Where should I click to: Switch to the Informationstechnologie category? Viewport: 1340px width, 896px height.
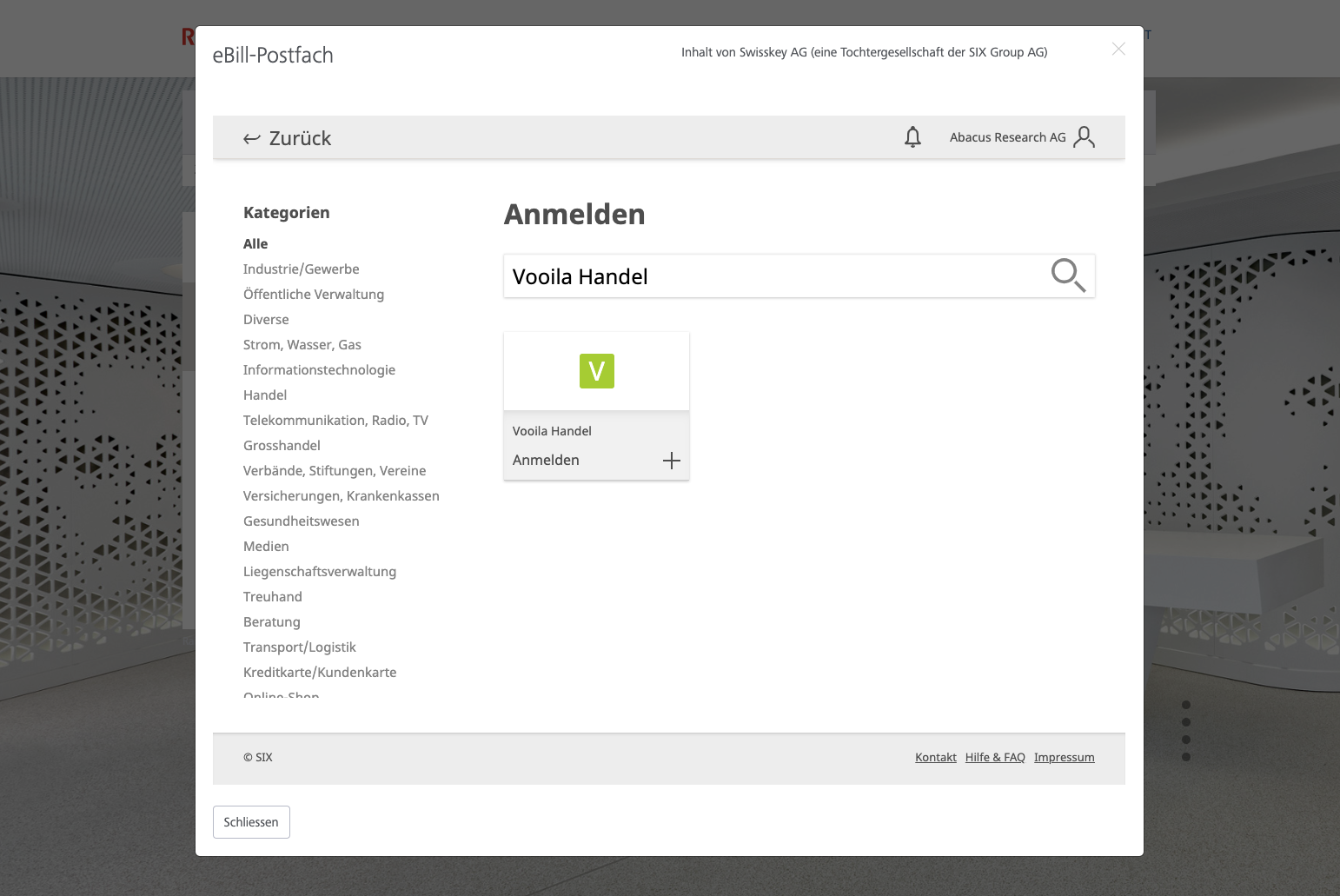[319, 369]
